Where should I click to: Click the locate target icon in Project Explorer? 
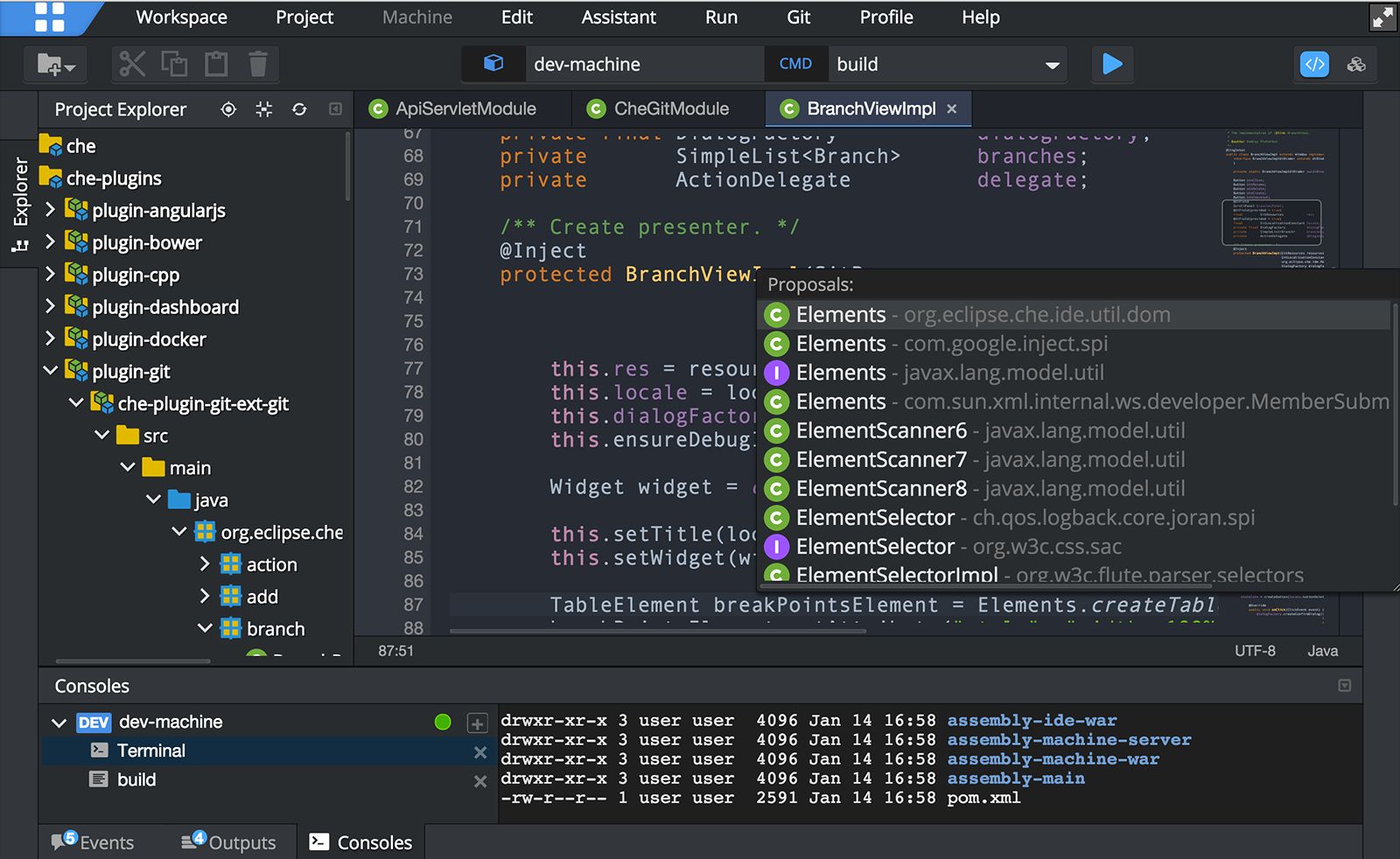pos(228,109)
